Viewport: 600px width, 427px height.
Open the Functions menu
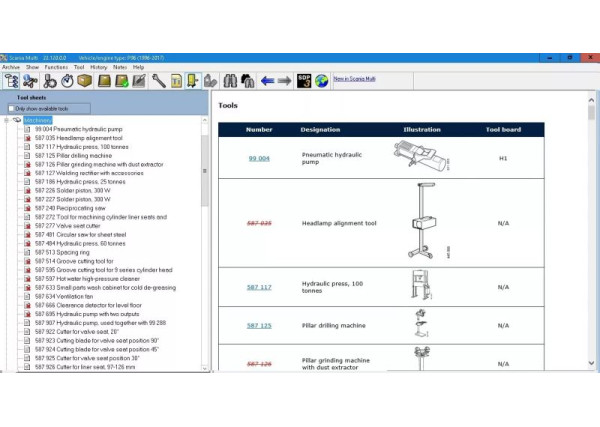(70, 67)
